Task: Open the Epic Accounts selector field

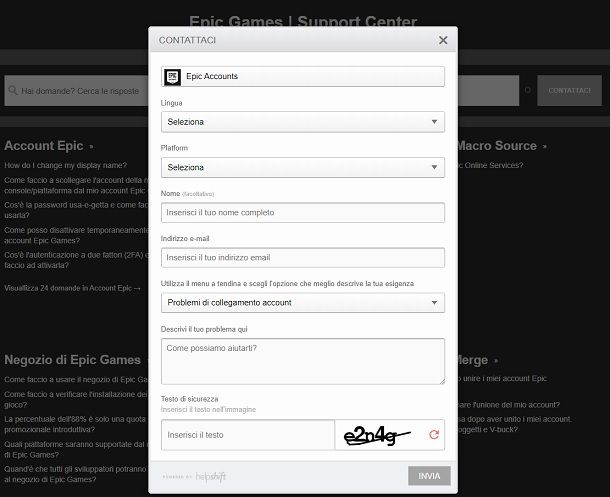Action: click(303, 76)
